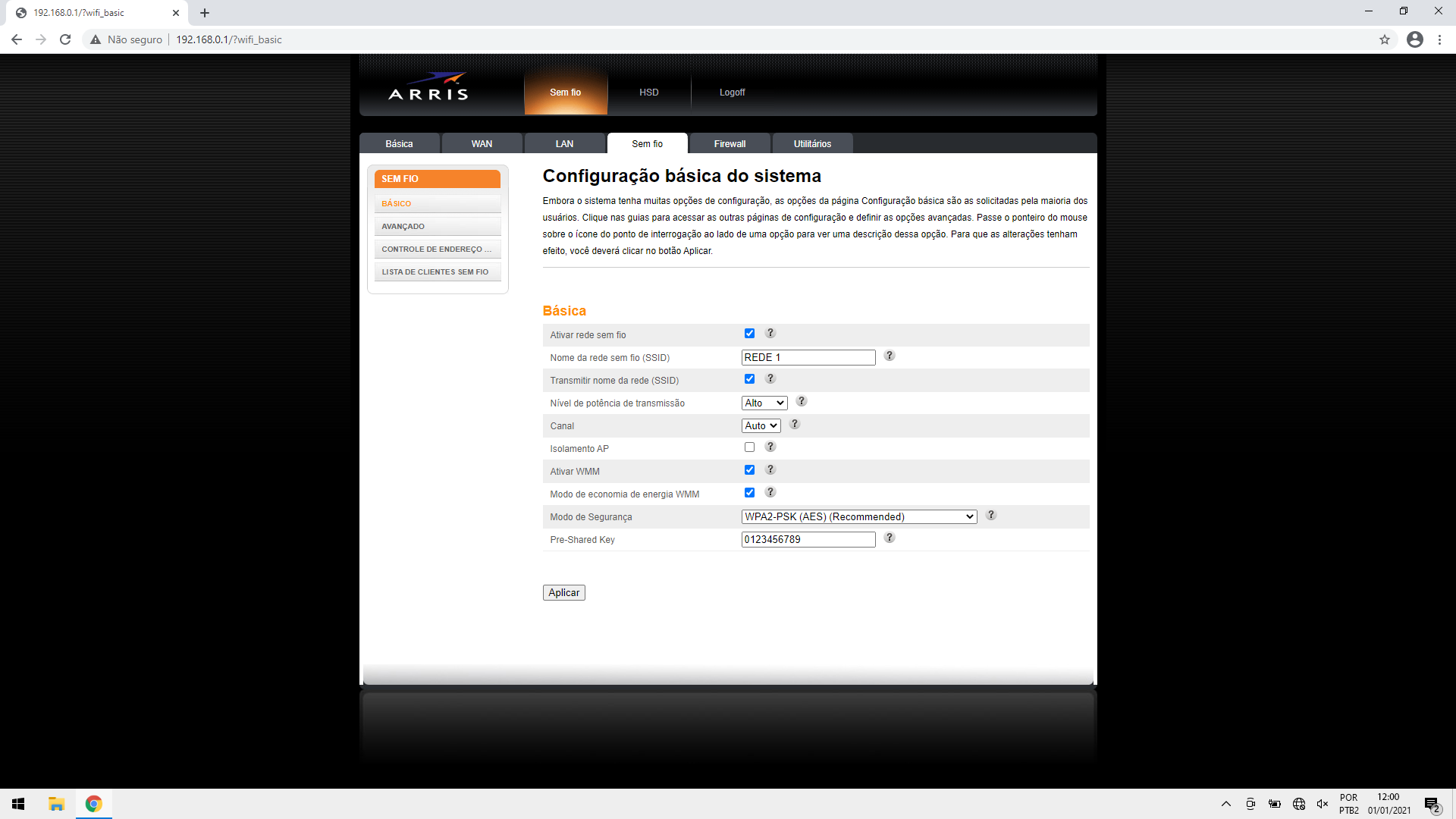Click the Aplicar button
Viewport: 1456px width, 819px height.
point(564,592)
